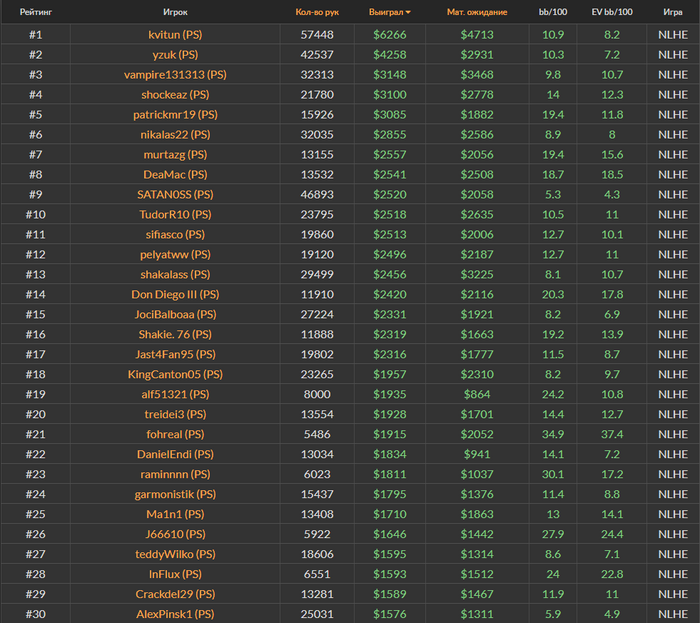Open shockeaz (PS) player page
This screenshot has width=700, height=623.
coord(175,94)
